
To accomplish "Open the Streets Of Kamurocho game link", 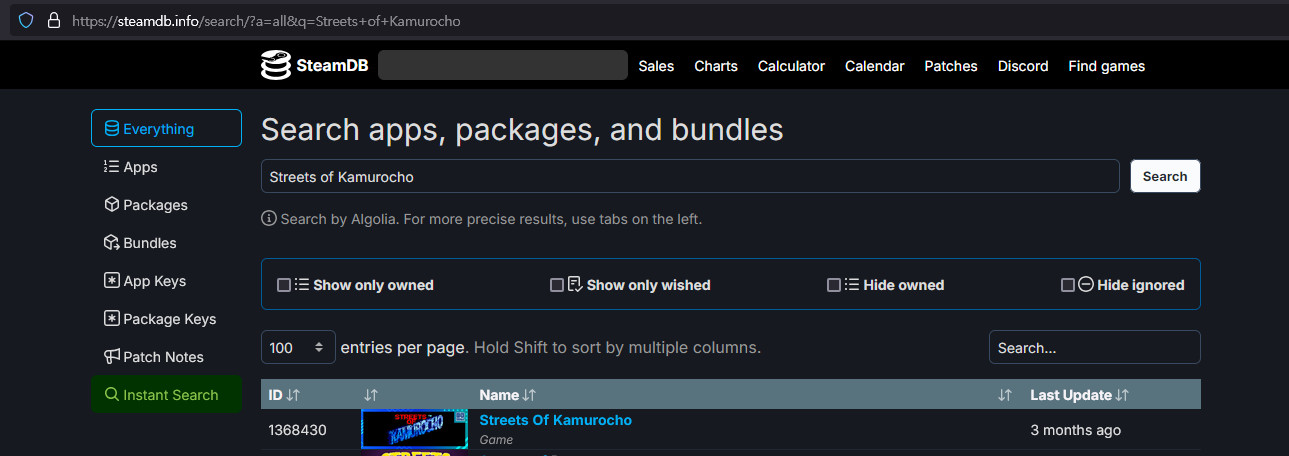I will pyautogui.click(x=556, y=420).
